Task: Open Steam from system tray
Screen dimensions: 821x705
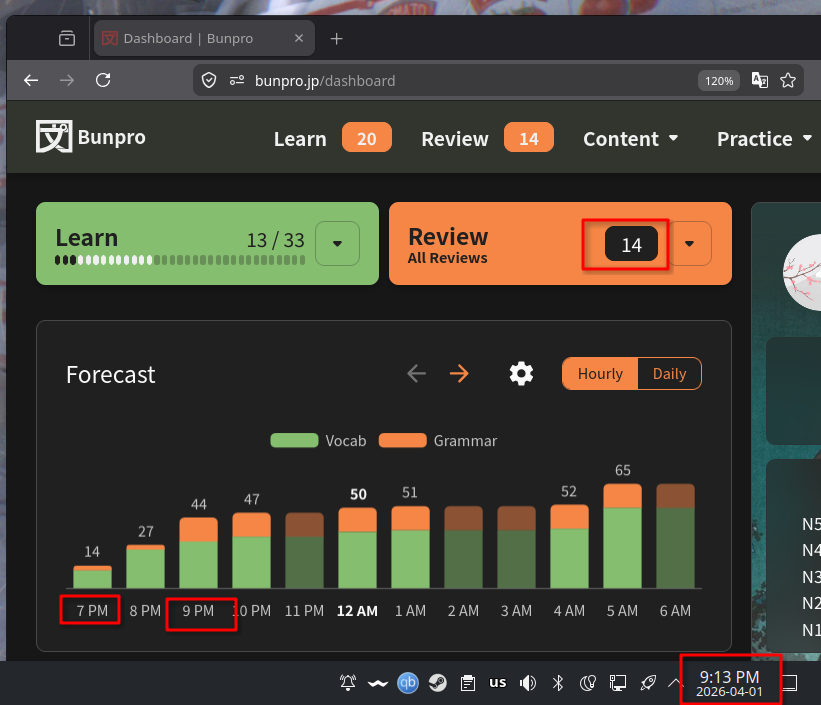Action: tap(438, 683)
